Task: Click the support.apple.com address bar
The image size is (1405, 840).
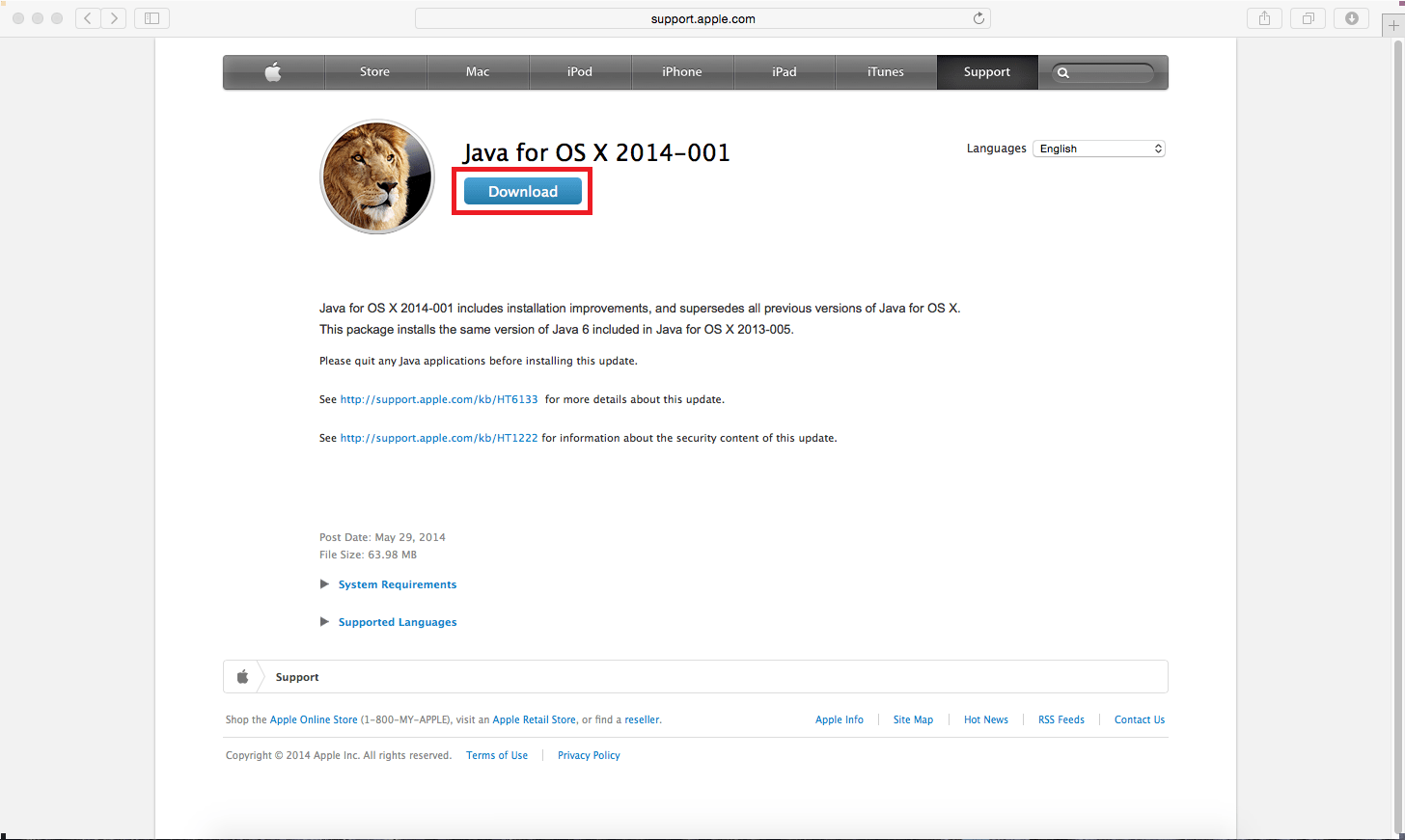Action: click(702, 18)
